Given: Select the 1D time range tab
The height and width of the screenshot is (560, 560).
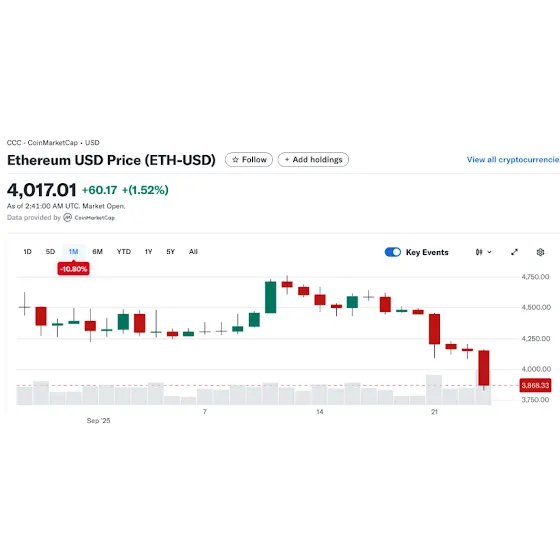Looking at the screenshot, I should coord(28,252).
